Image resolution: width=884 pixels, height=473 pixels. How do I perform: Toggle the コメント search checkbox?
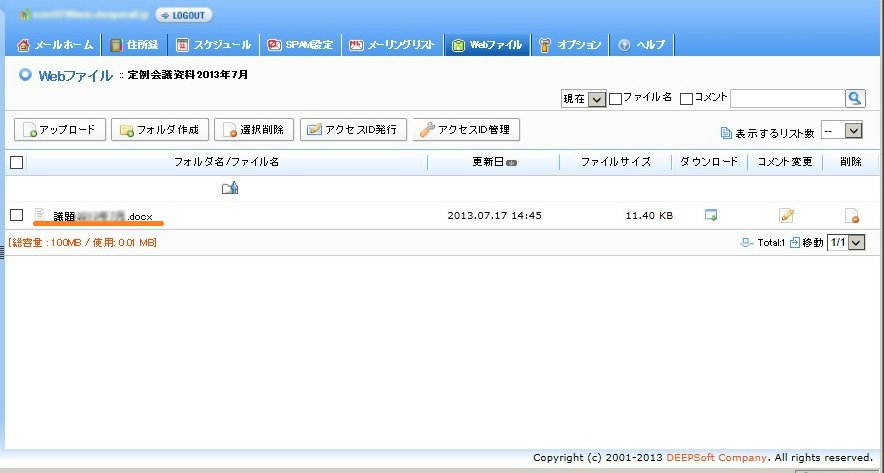tap(686, 98)
